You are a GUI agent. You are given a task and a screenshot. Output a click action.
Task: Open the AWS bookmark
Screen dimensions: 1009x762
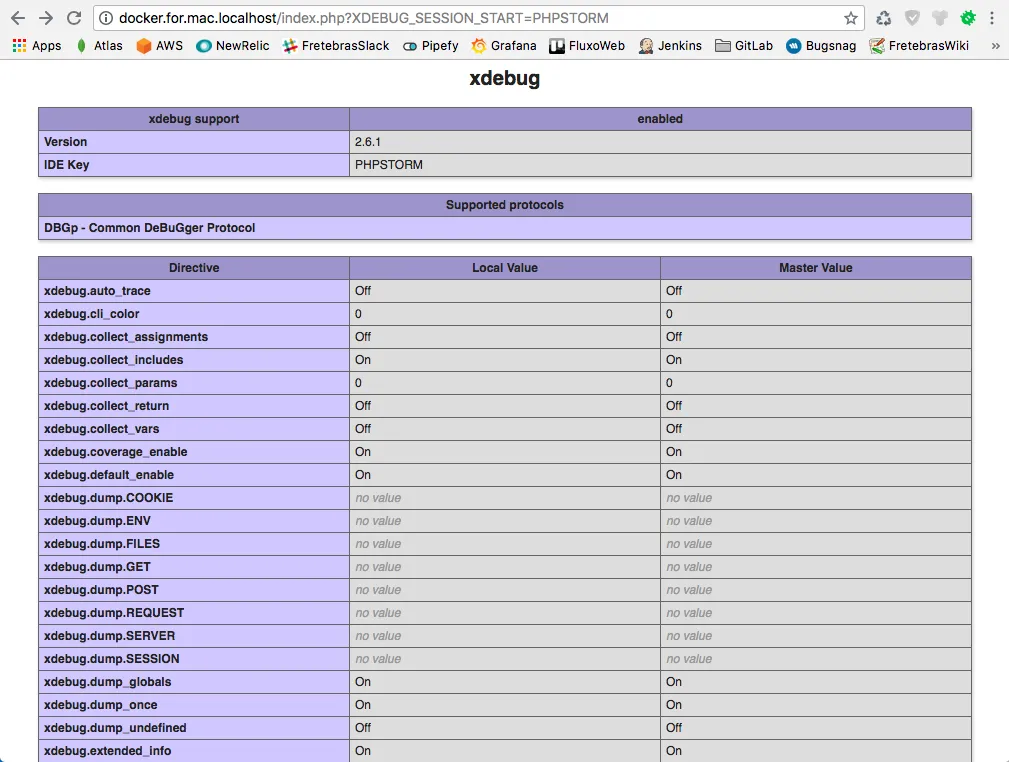tap(160, 46)
